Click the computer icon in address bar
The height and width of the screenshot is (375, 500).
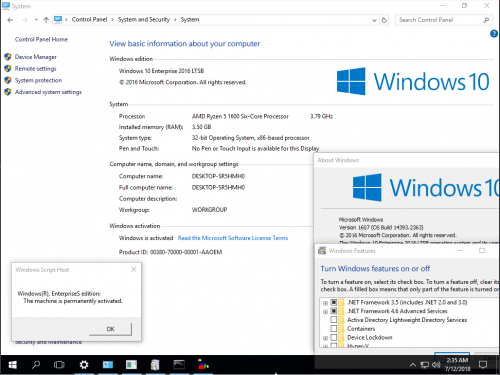pyautogui.click(x=58, y=20)
